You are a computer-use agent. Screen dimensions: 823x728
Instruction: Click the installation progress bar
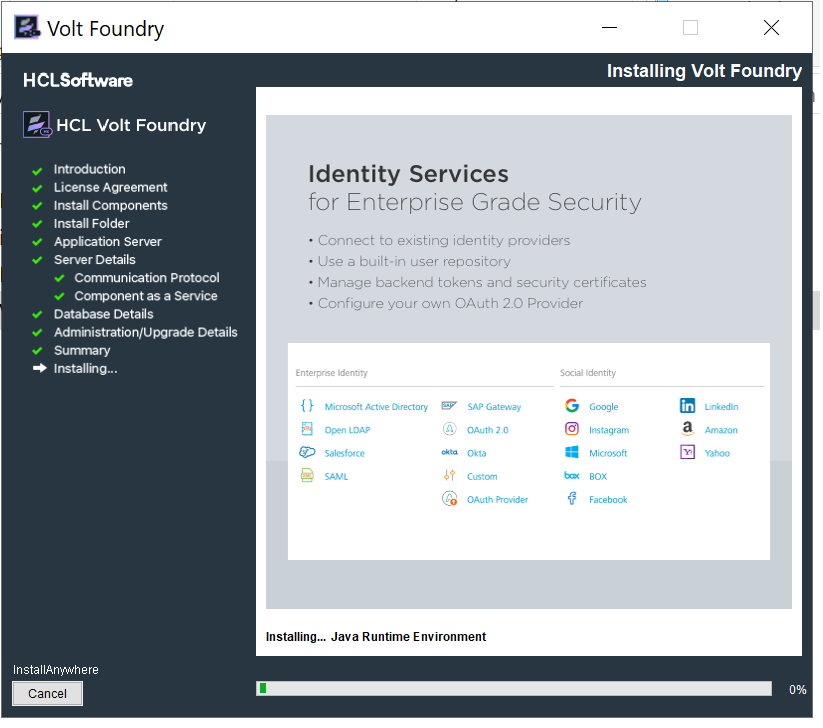pyautogui.click(x=514, y=688)
